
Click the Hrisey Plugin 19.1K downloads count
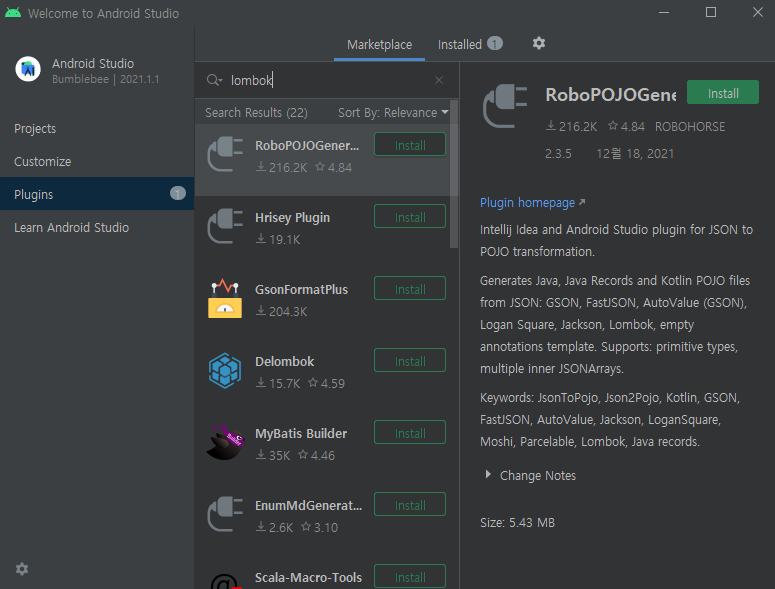point(278,240)
